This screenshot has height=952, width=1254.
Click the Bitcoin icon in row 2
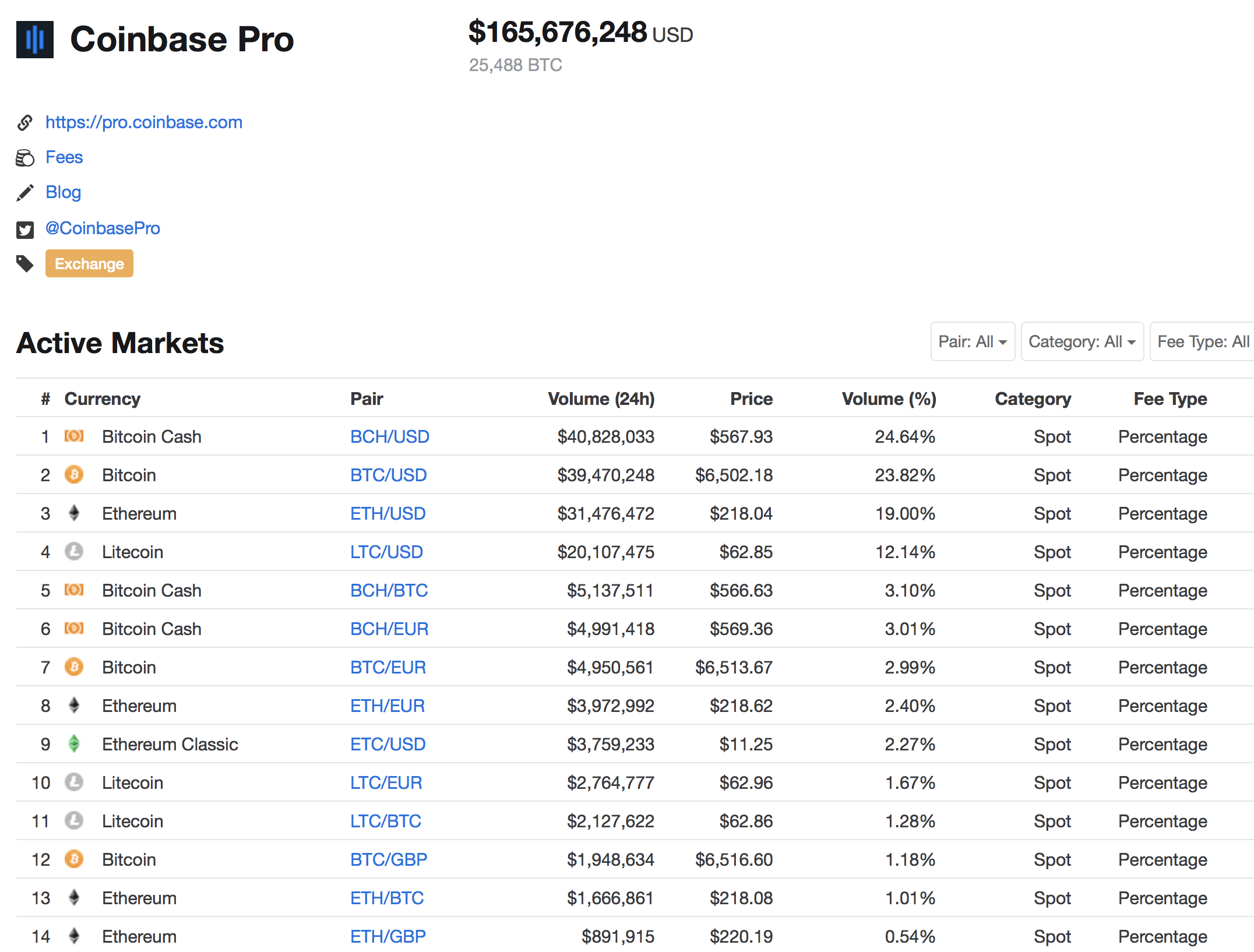click(x=74, y=475)
